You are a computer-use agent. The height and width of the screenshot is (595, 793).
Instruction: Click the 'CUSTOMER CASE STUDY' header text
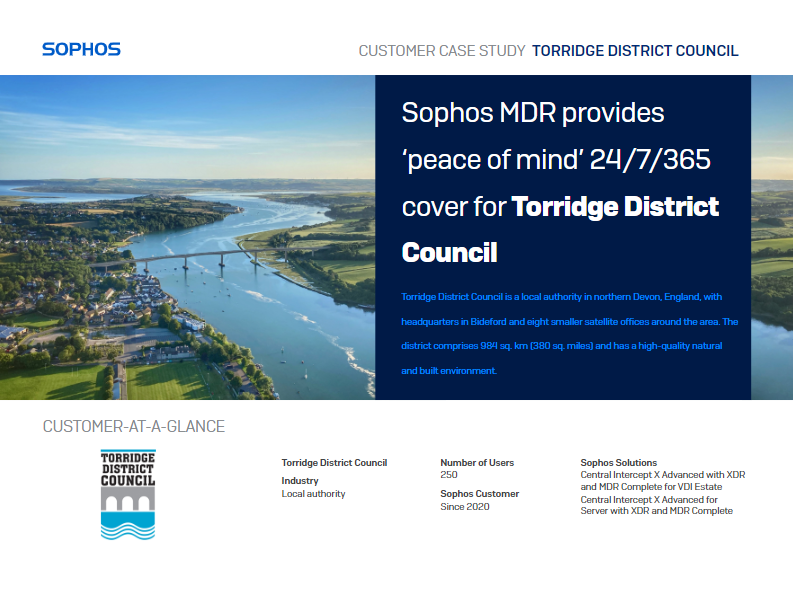pos(441,51)
